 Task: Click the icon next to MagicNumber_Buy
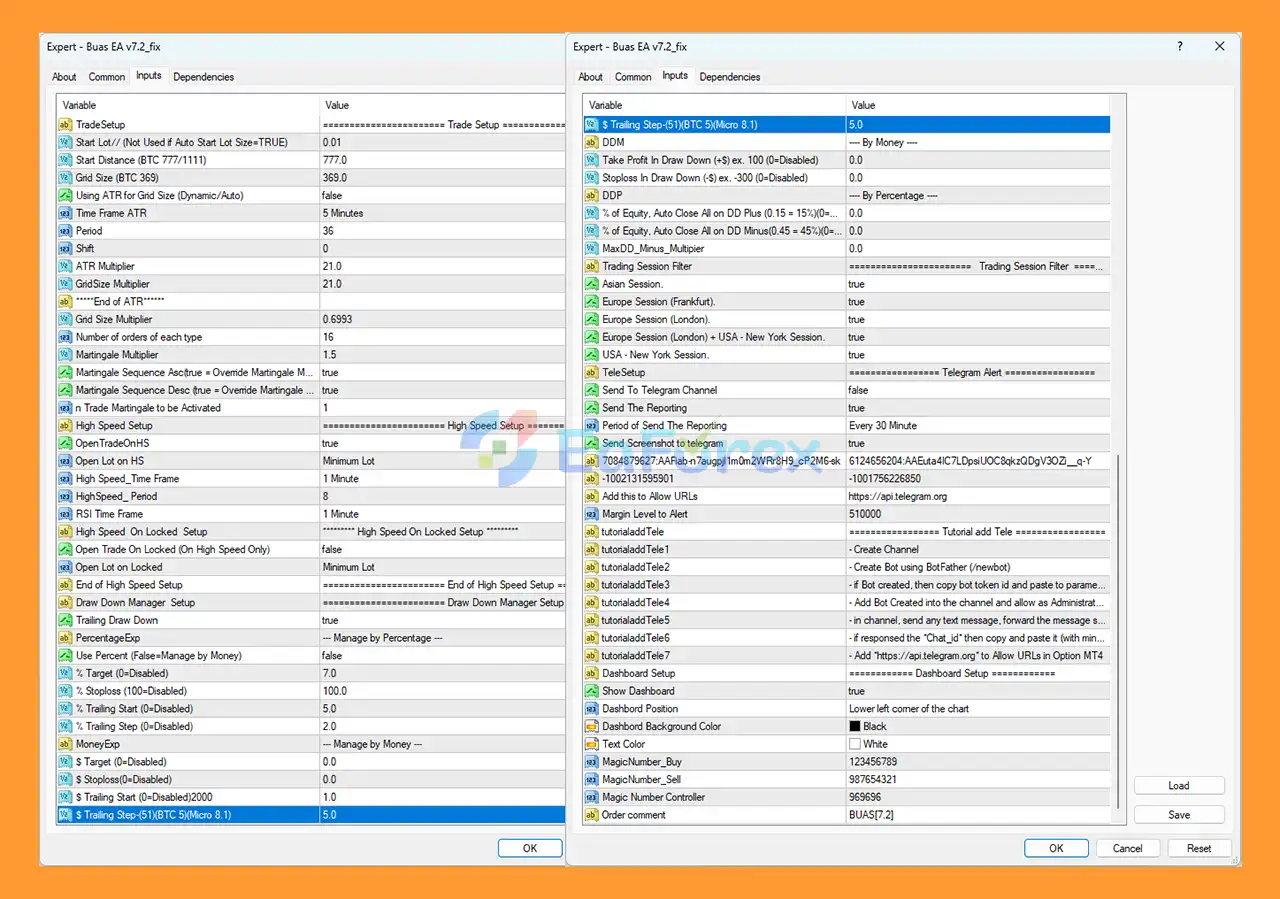coord(592,762)
